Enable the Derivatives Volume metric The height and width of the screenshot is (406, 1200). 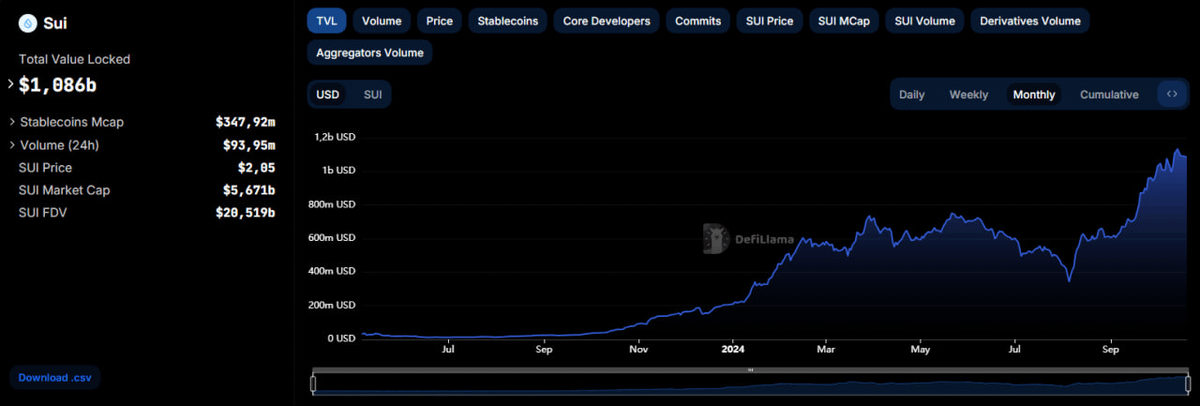(x=1031, y=20)
